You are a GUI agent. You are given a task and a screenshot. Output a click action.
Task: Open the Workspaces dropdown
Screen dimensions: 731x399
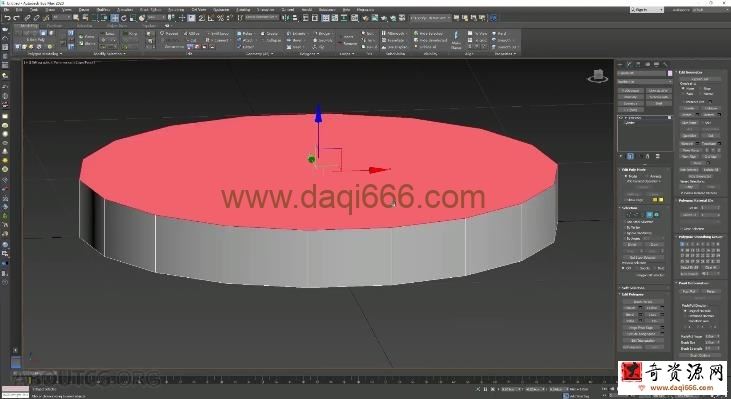pyautogui.click(x=710, y=9)
